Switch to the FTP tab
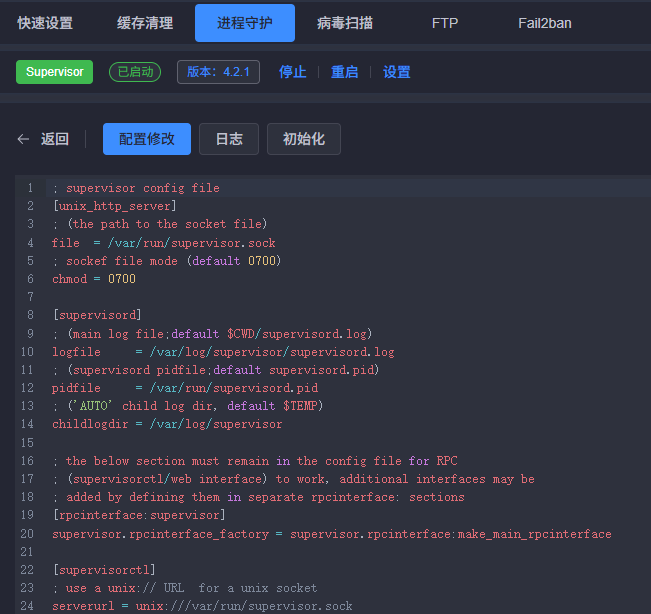The height and width of the screenshot is (614, 651). pyautogui.click(x=445, y=23)
